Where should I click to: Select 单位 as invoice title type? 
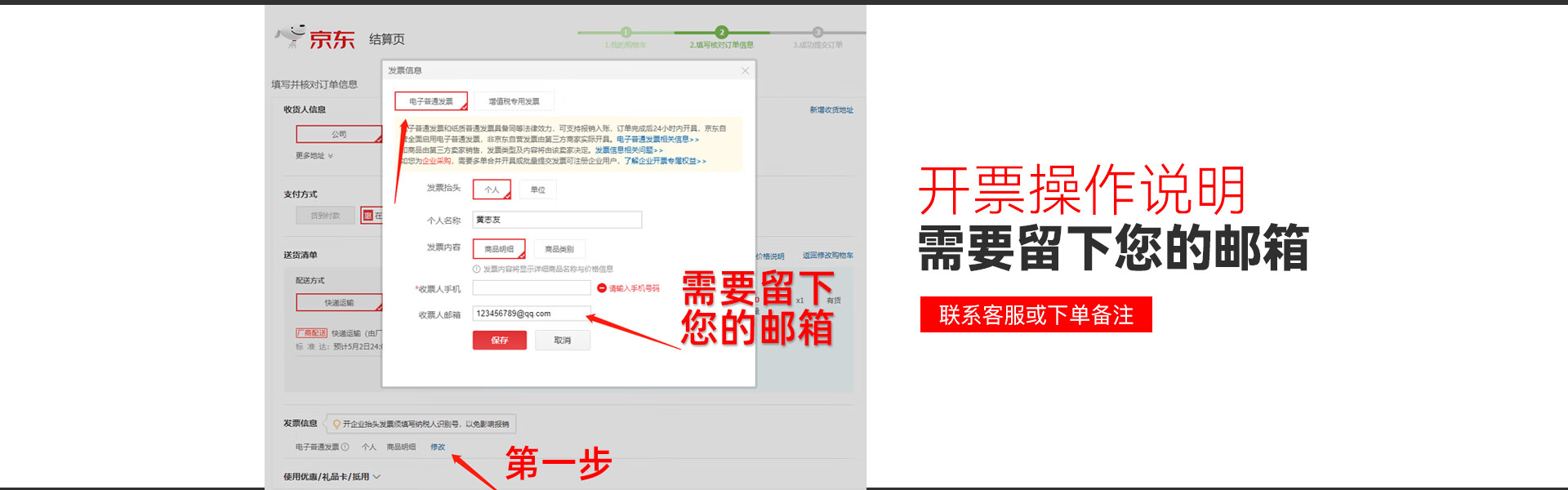538,189
